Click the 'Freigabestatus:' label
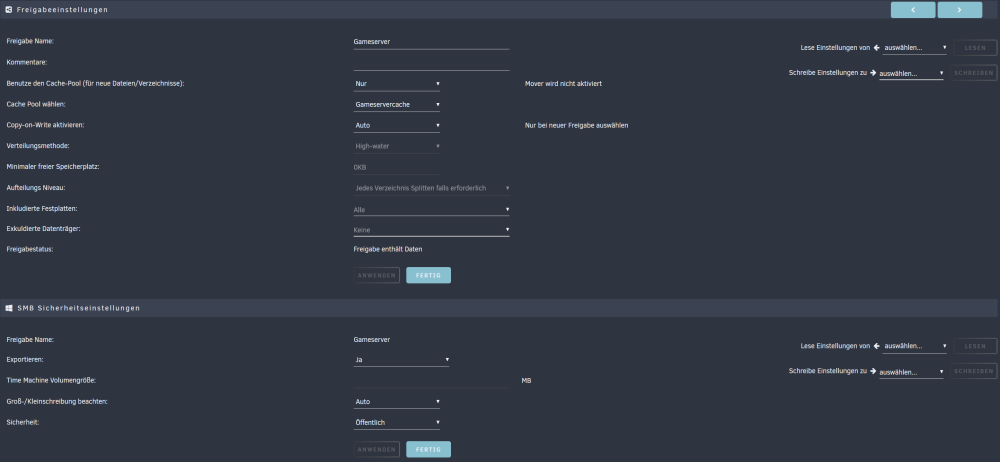Image resolution: width=1000 pixels, height=462 pixels. (x=29, y=249)
